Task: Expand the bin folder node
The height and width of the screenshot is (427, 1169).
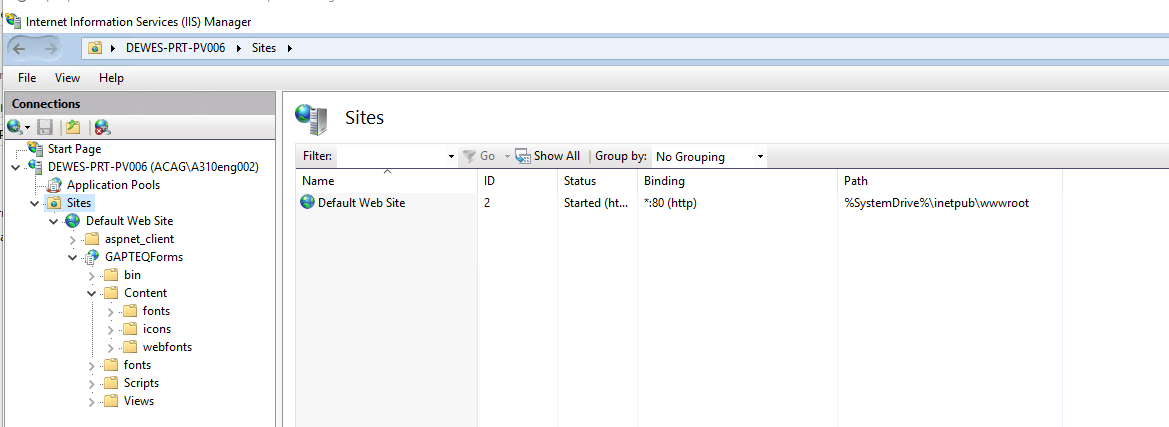Action: coord(92,275)
